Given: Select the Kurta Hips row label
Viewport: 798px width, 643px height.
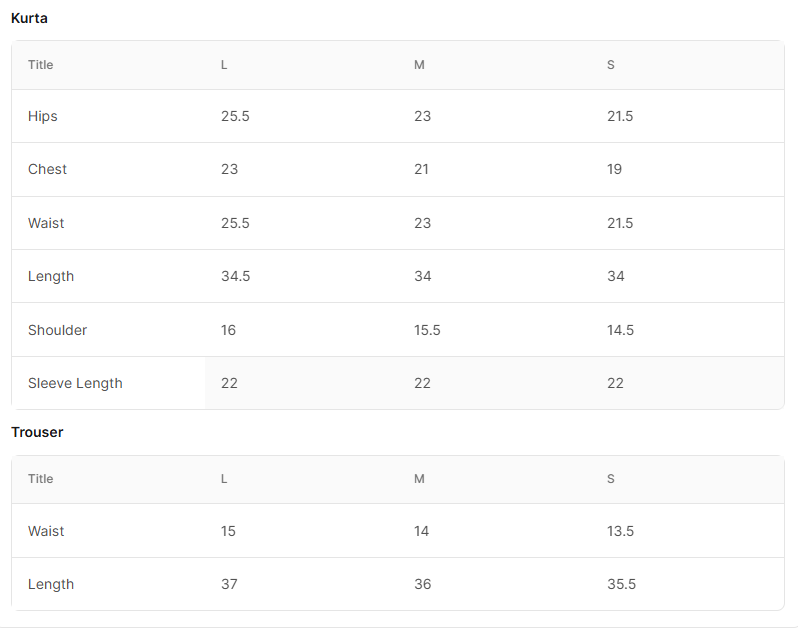Looking at the screenshot, I should pyautogui.click(x=43, y=116).
